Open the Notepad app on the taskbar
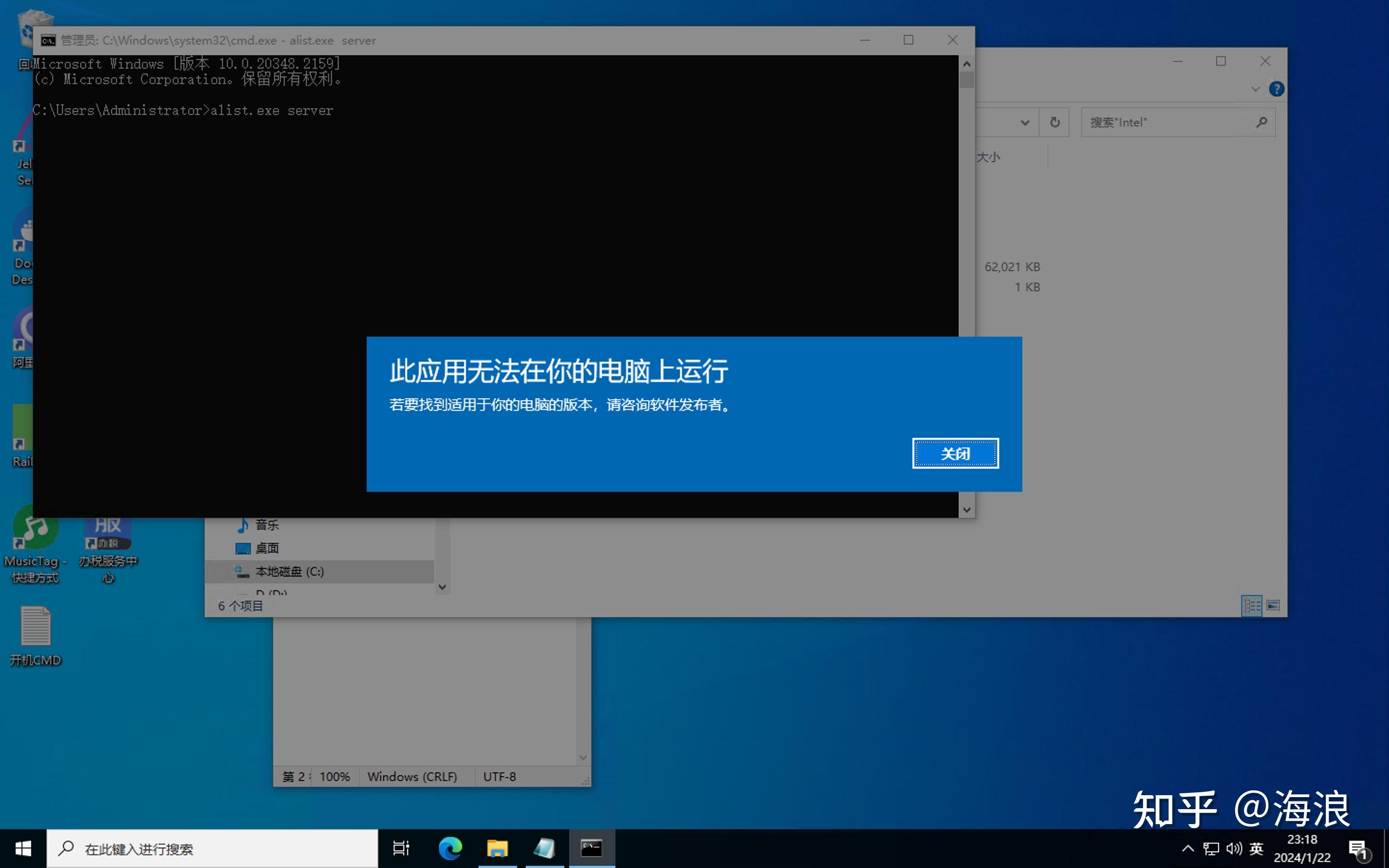Screen dimensions: 1389x868 pyautogui.click(x=544, y=849)
